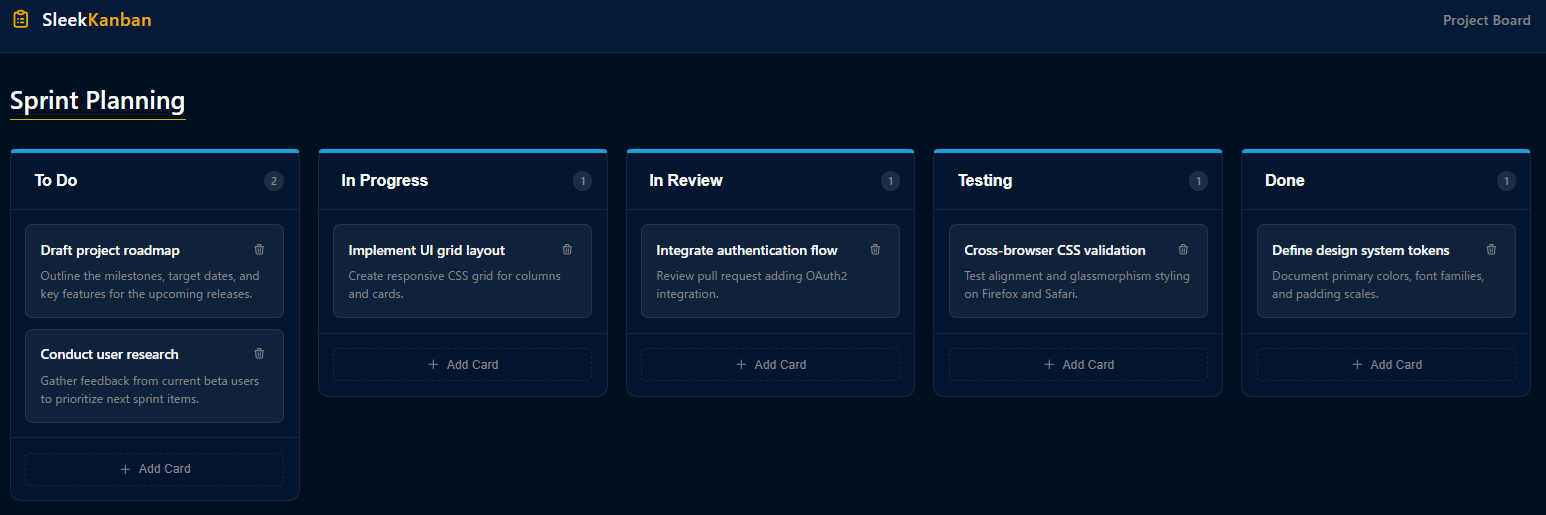
Task: Click the In Review card count badge
Action: (890, 181)
